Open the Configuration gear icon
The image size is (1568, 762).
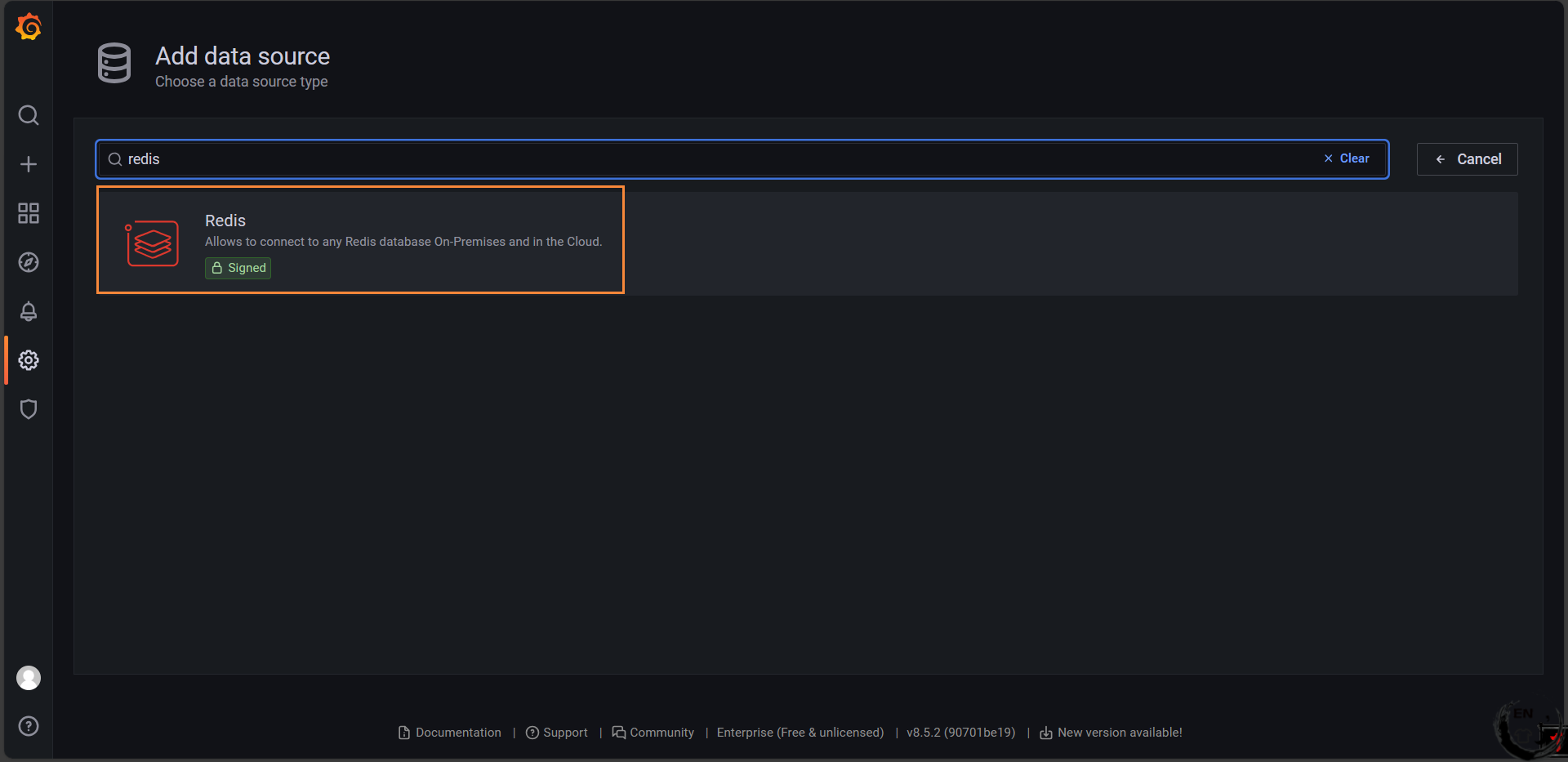click(x=29, y=360)
